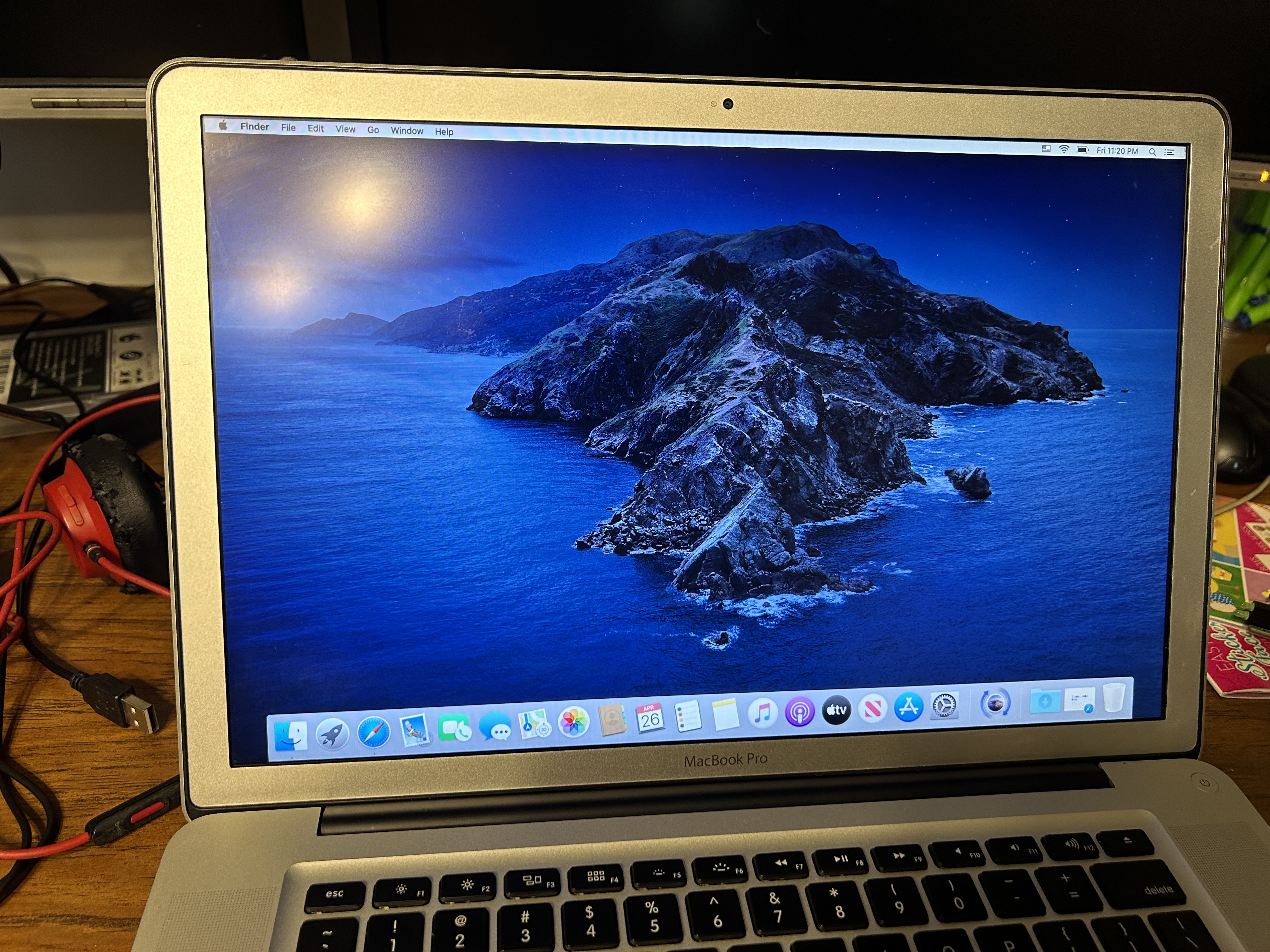
Task: Open document stack beside Trash
Action: click(x=1079, y=700)
